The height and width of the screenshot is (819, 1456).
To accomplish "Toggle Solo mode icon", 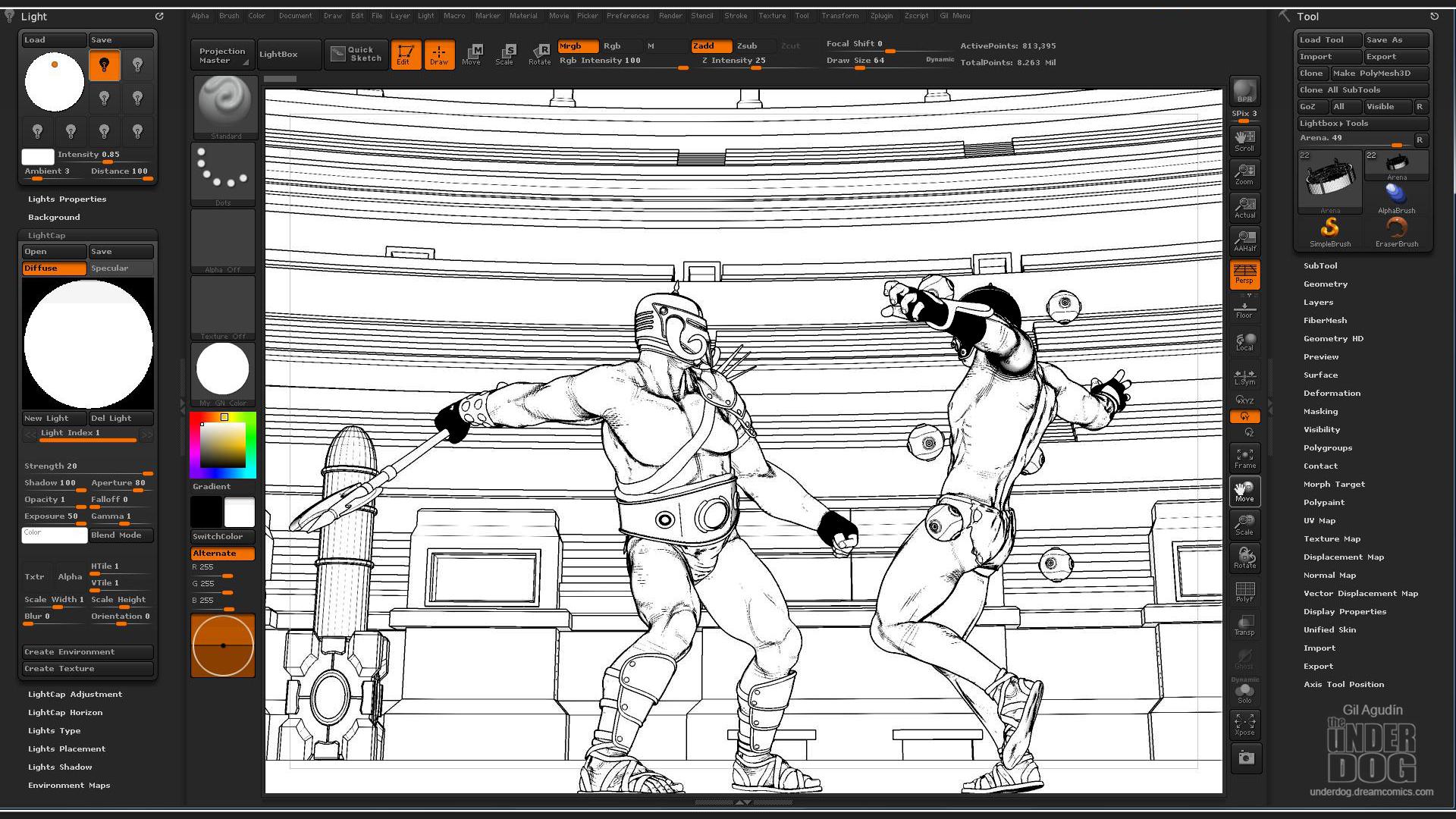I will click(1244, 692).
